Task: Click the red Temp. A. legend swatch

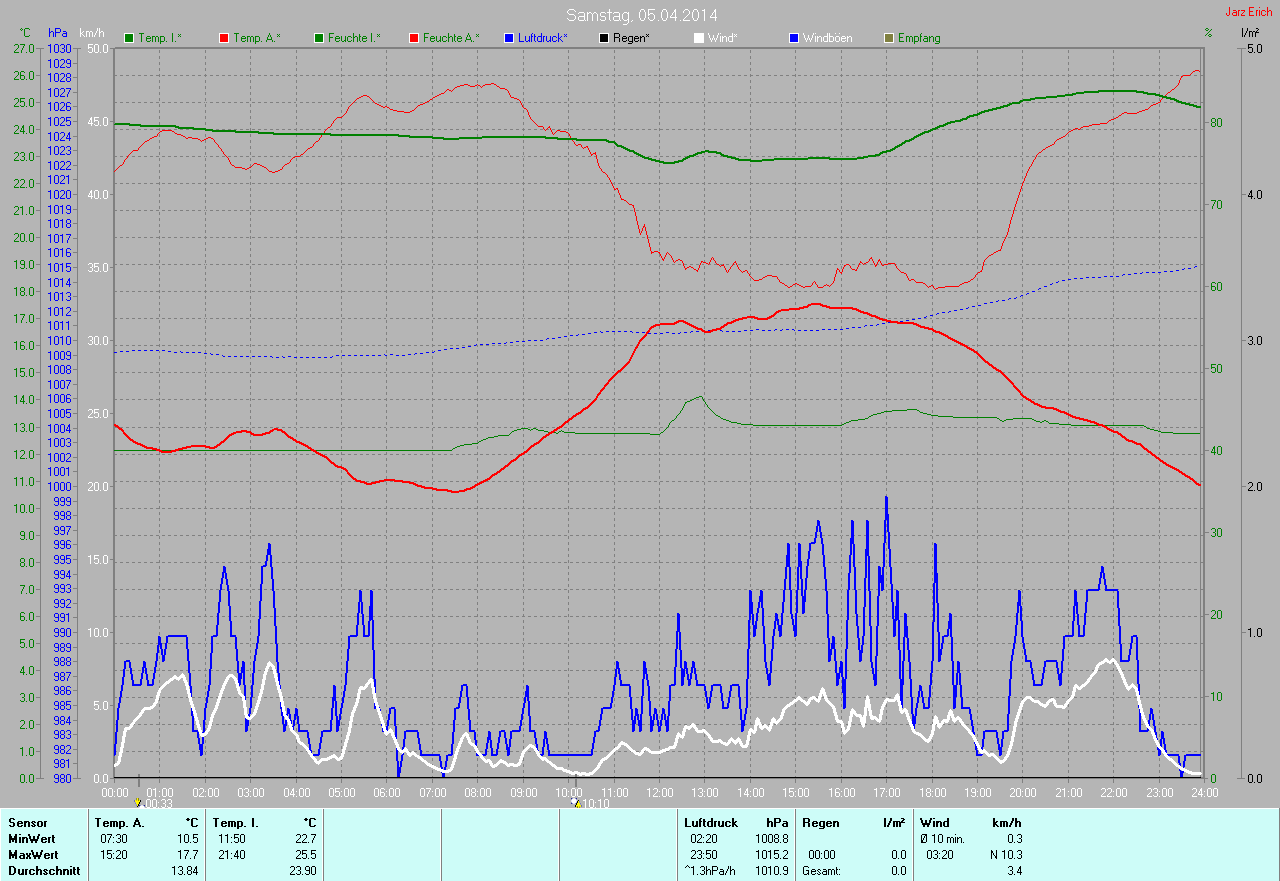Action: click(x=224, y=38)
